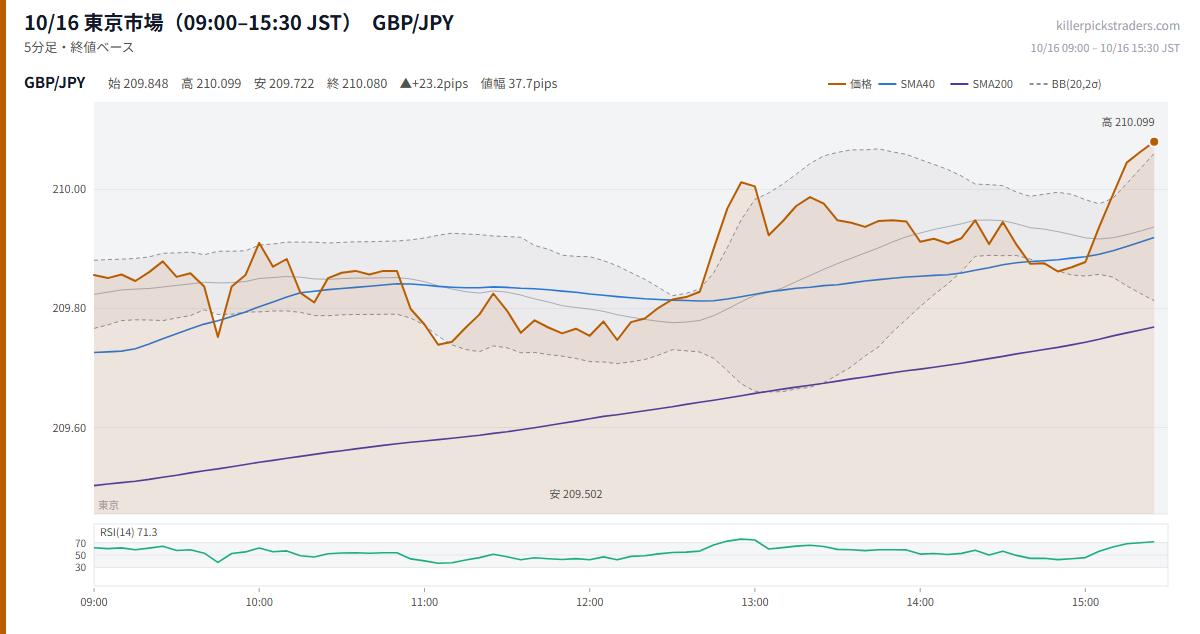Click the opening price 始 209.848
The width and height of the screenshot is (1200, 634).
(138, 84)
